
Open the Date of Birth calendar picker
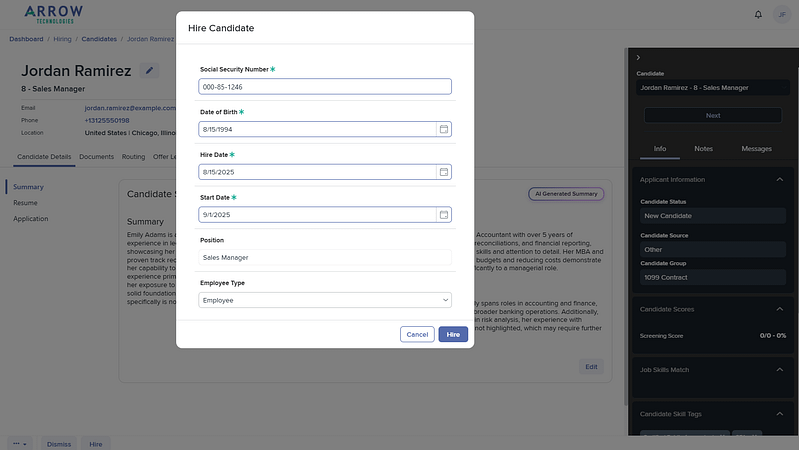pos(443,129)
